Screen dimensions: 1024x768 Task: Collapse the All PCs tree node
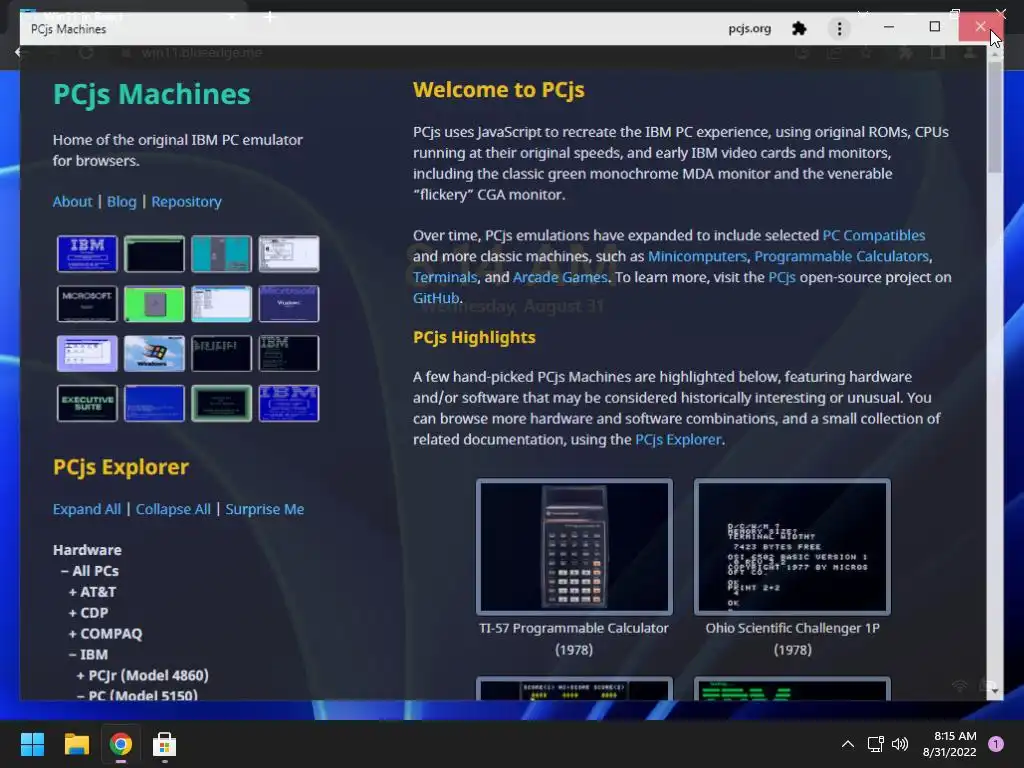pyautogui.click(x=89, y=571)
